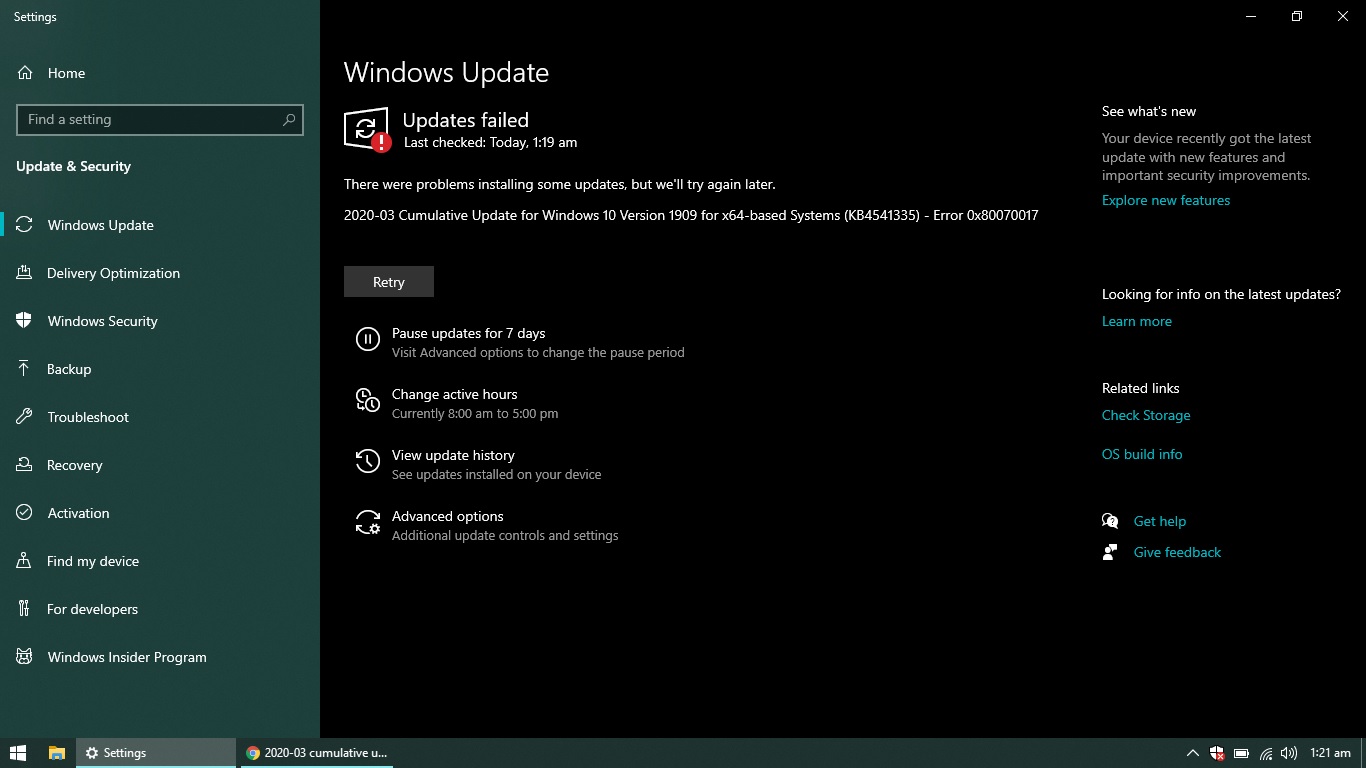Click the Get help link

[x=1160, y=521]
